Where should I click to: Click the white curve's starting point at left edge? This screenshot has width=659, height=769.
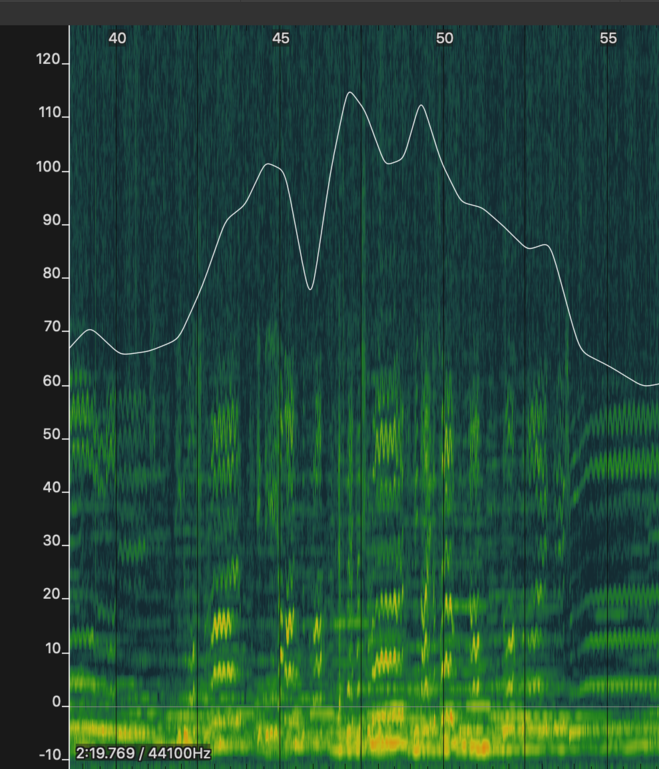70,347
